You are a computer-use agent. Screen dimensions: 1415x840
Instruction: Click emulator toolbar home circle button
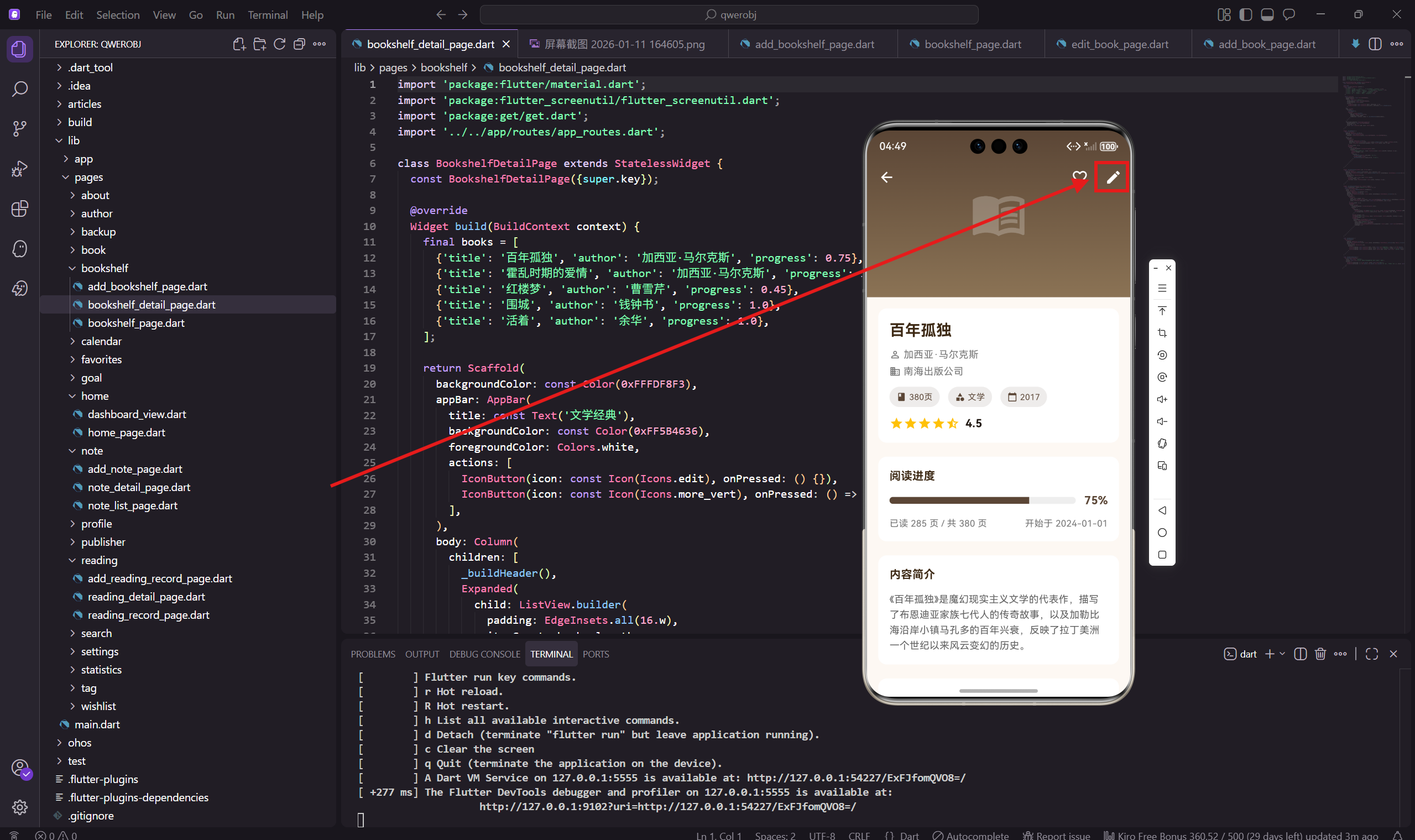click(1162, 533)
